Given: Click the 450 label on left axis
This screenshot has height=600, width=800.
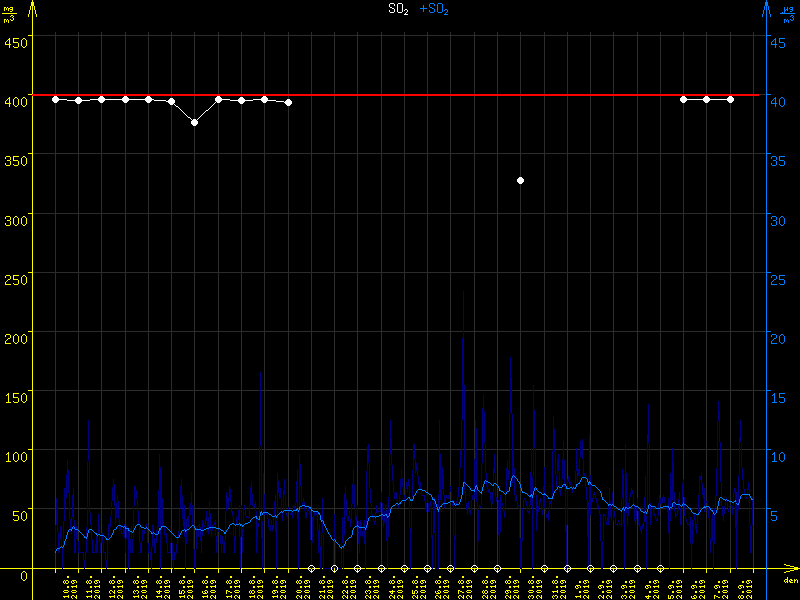Looking at the screenshot, I should tap(14, 42).
